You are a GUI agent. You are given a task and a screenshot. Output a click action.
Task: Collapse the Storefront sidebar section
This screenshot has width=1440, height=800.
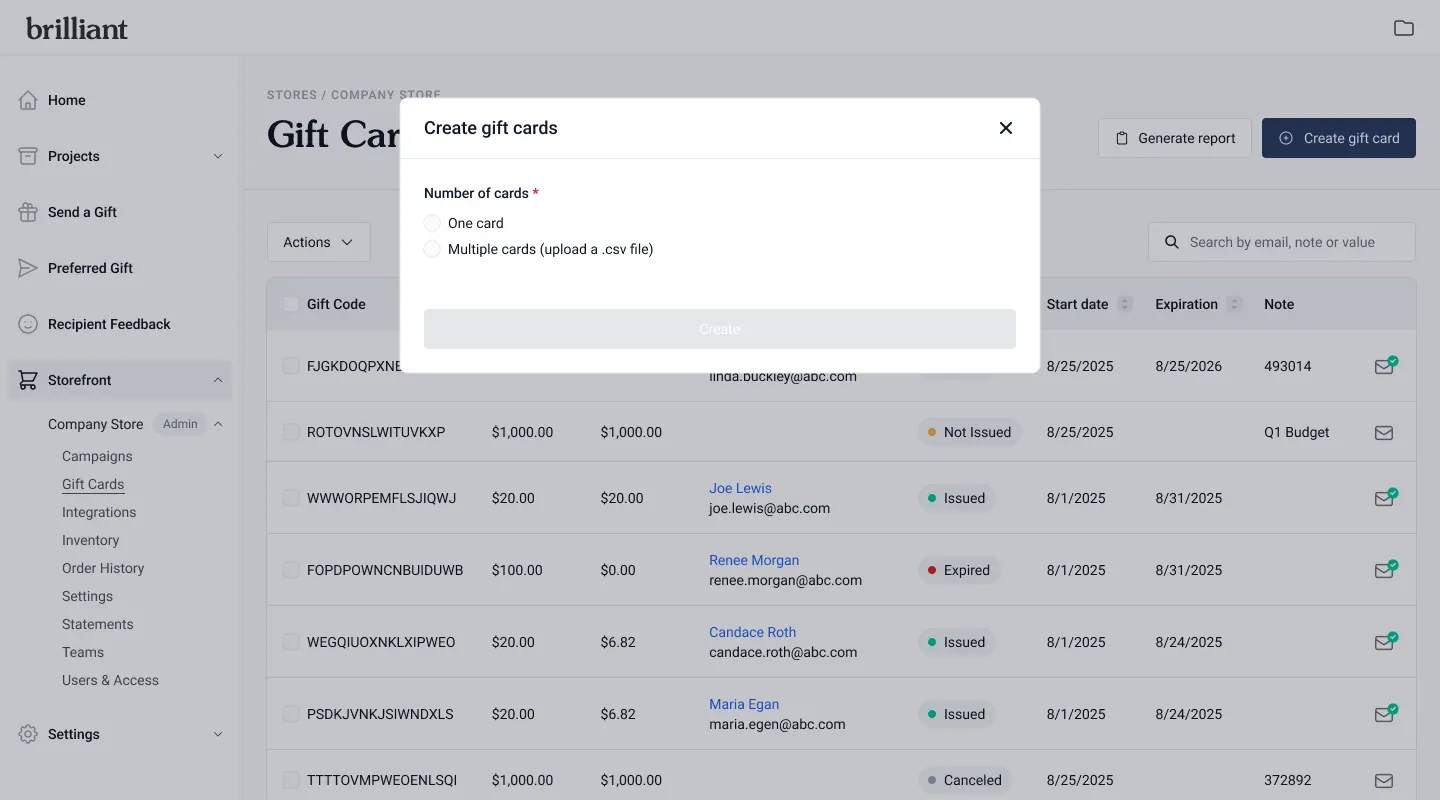pos(218,380)
